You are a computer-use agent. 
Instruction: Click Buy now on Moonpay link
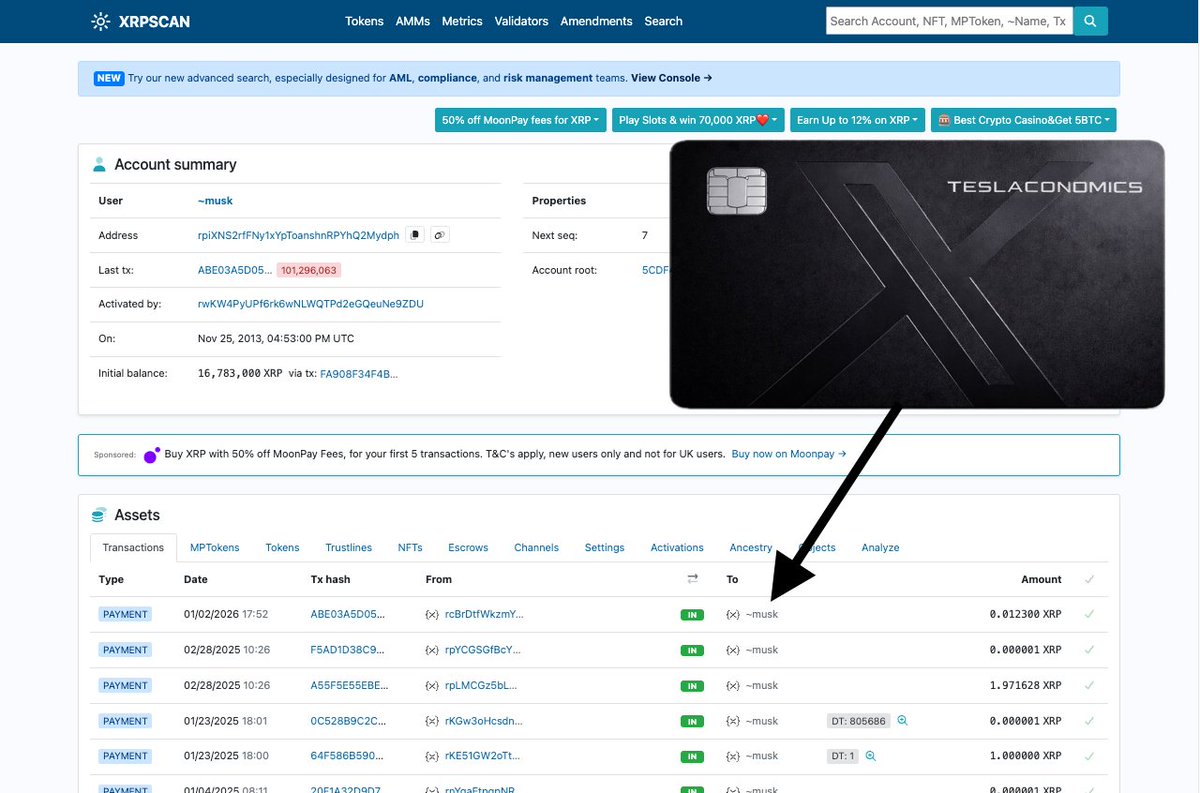coord(789,454)
